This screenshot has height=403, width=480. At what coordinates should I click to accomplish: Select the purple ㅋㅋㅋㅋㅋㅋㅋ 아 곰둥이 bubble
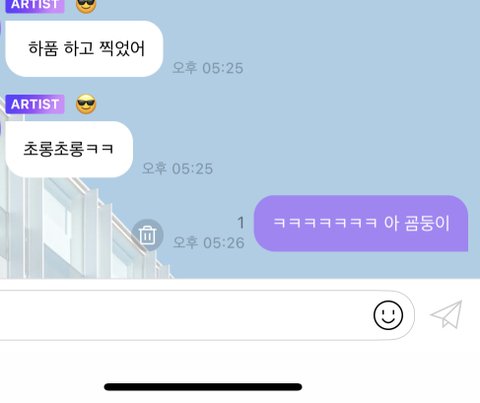click(361, 223)
